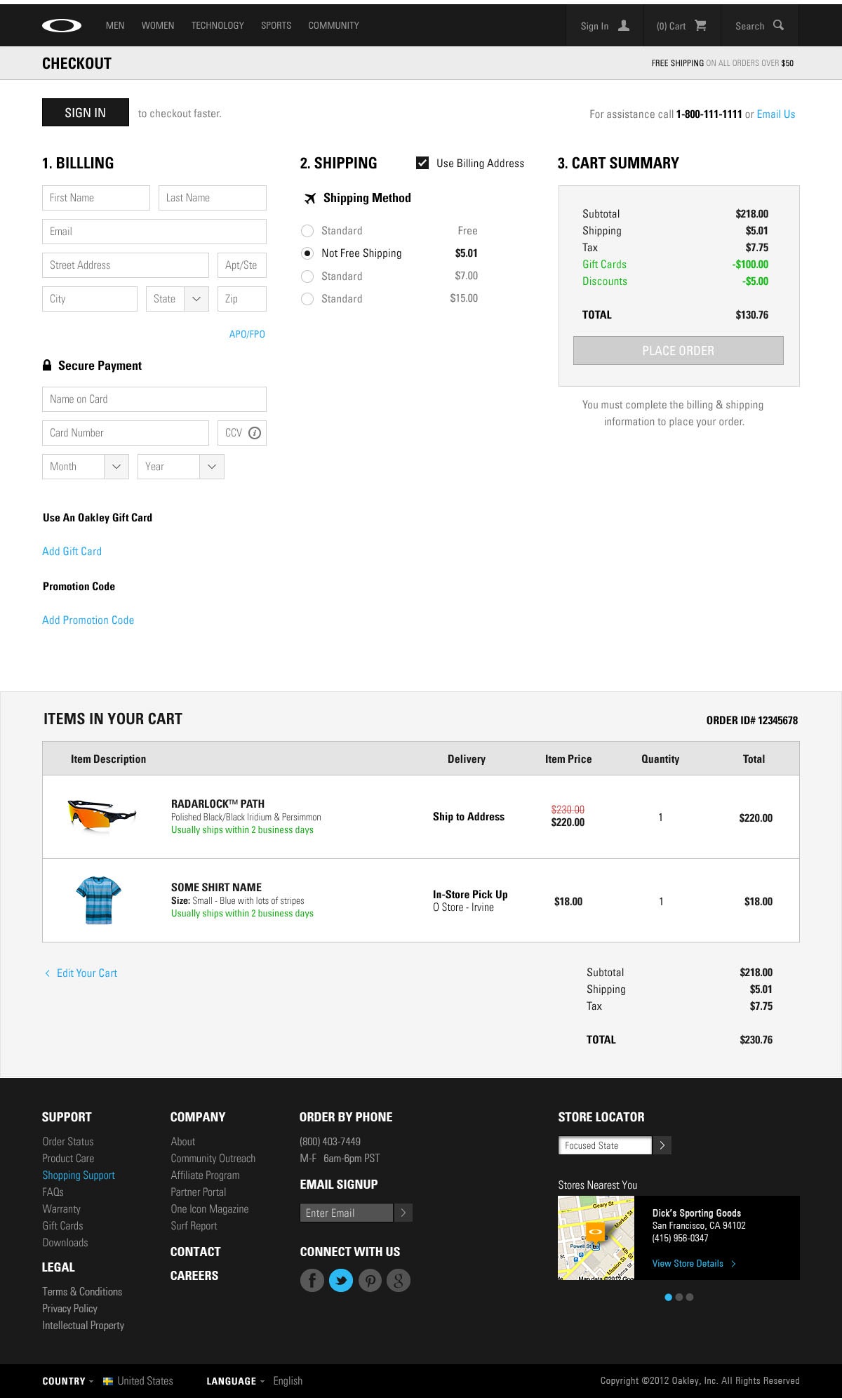Open the Facebook social icon
Screen dimensions: 842x1400
312,1280
